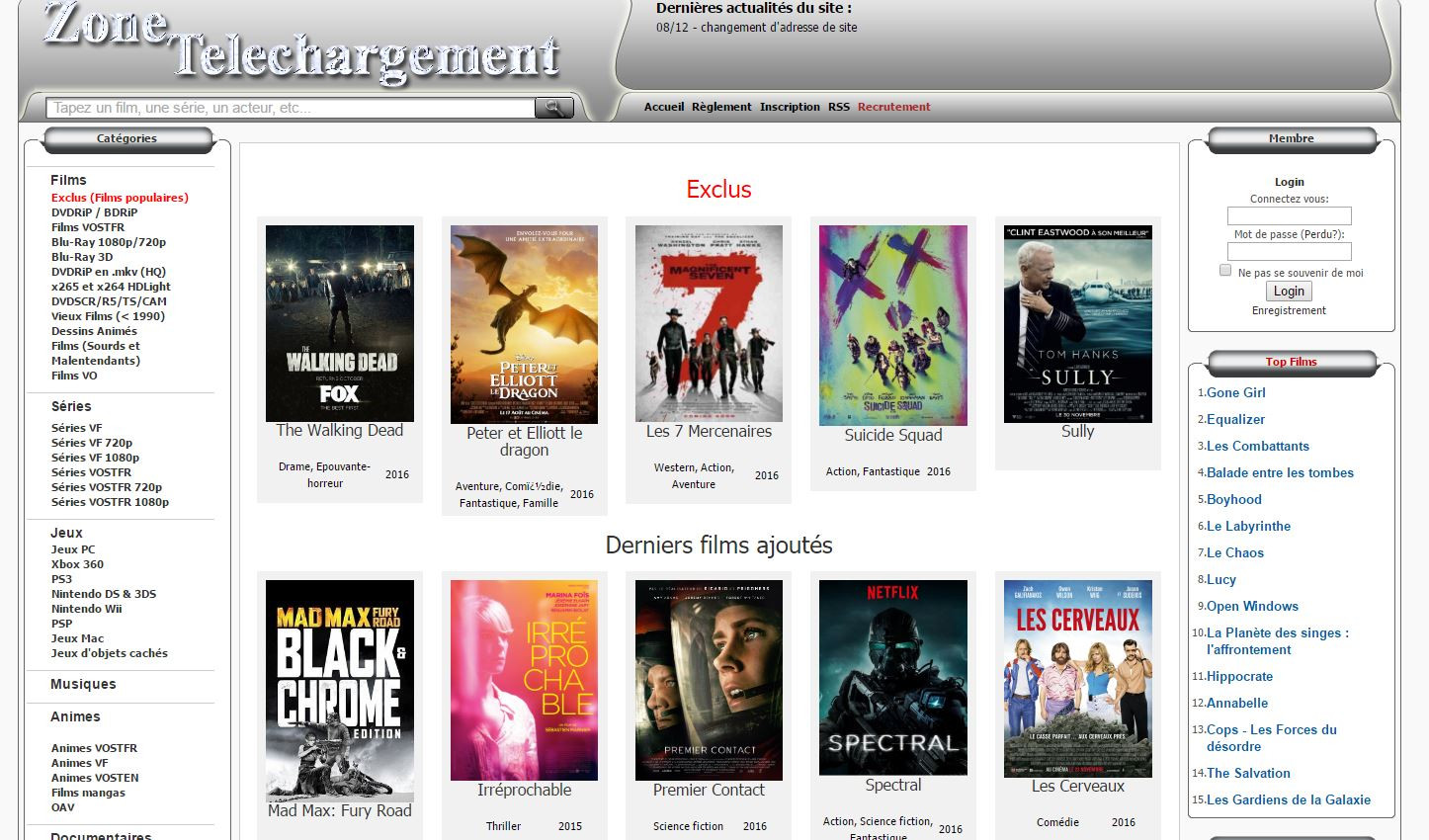The height and width of the screenshot is (840, 1429).
Task: Open Les 7 Mercenaires poster
Action: coord(709,323)
